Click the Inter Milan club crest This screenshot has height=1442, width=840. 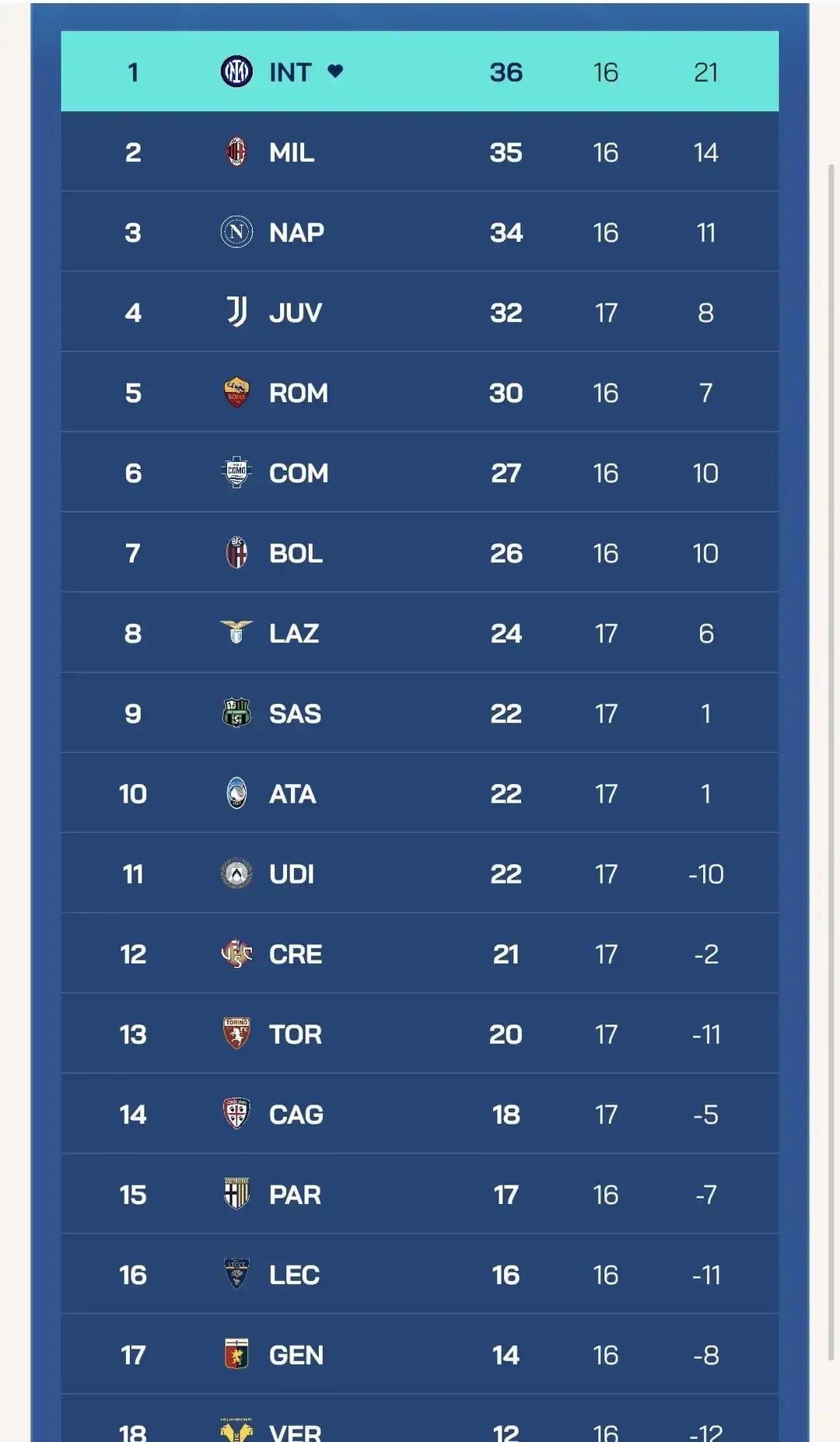click(x=236, y=72)
